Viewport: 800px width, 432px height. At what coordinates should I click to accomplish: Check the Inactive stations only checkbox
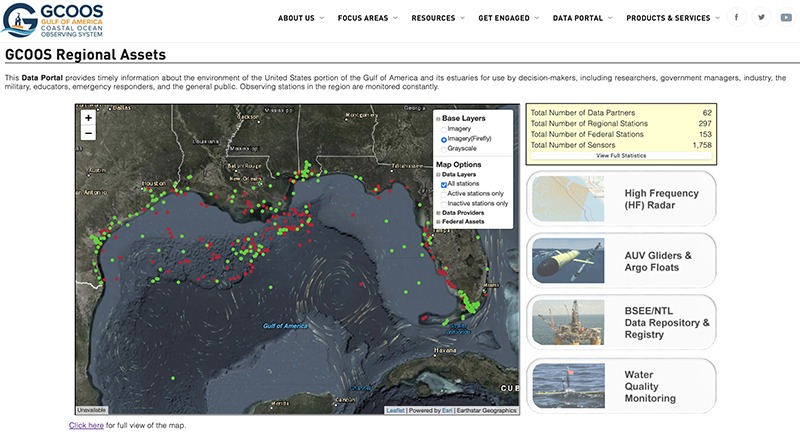pos(443,204)
